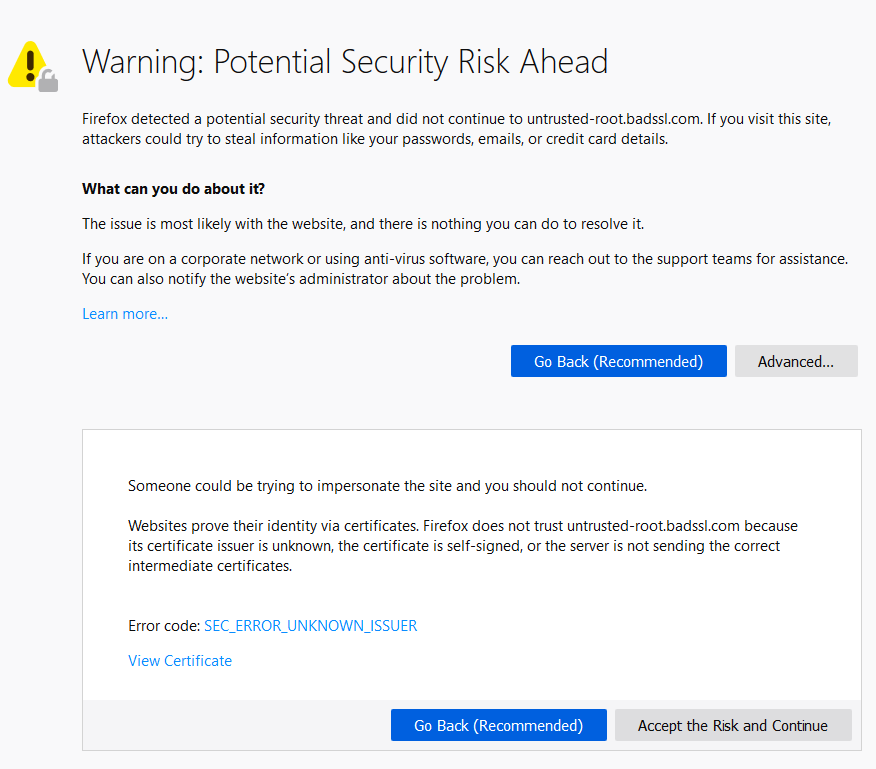Click untrusted-root.badssl.com in the first paragraph
Image resolution: width=876 pixels, height=769 pixels.
(x=613, y=119)
